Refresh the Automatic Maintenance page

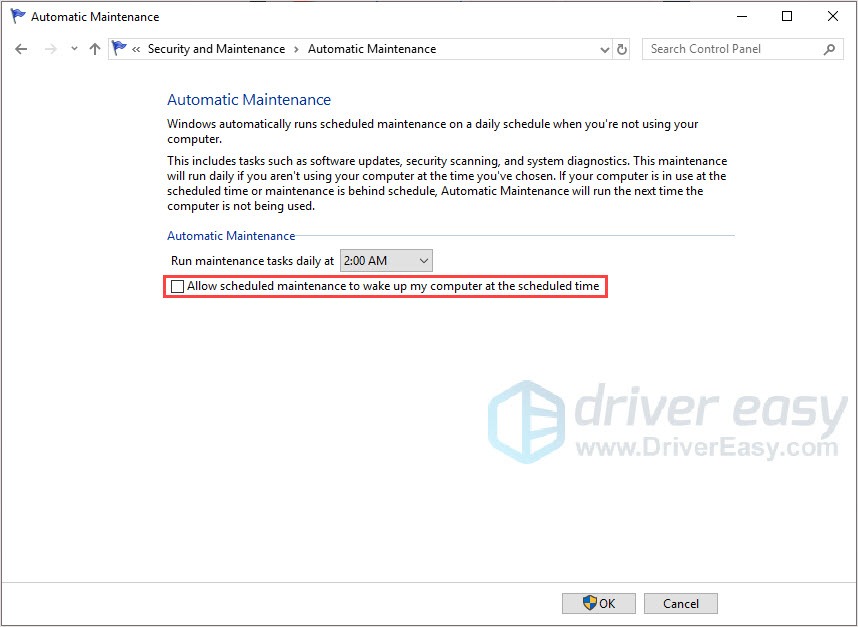pyautogui.click(x=622, y=49)
